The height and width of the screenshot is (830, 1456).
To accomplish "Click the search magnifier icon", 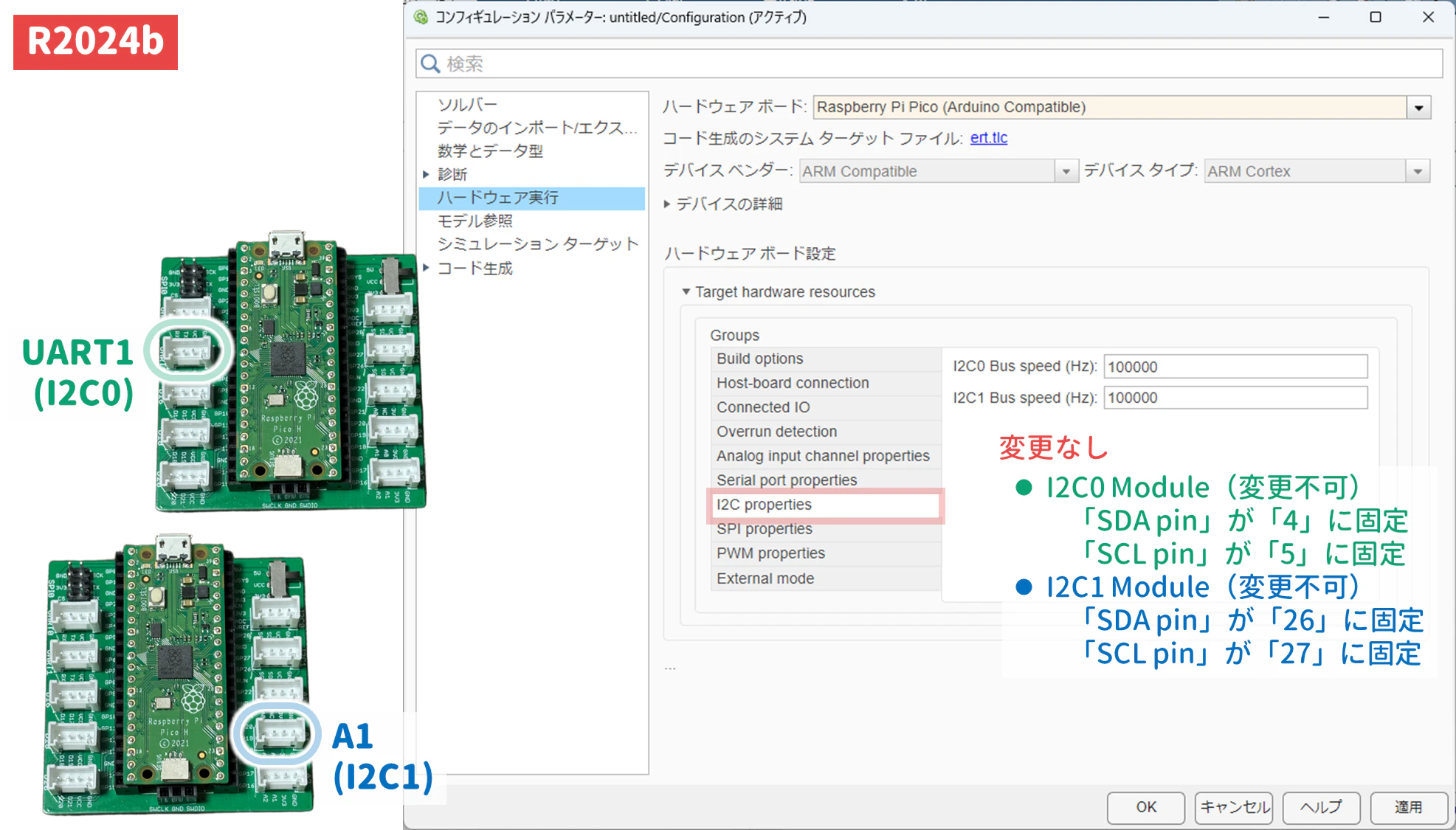I will coord(430,64).
